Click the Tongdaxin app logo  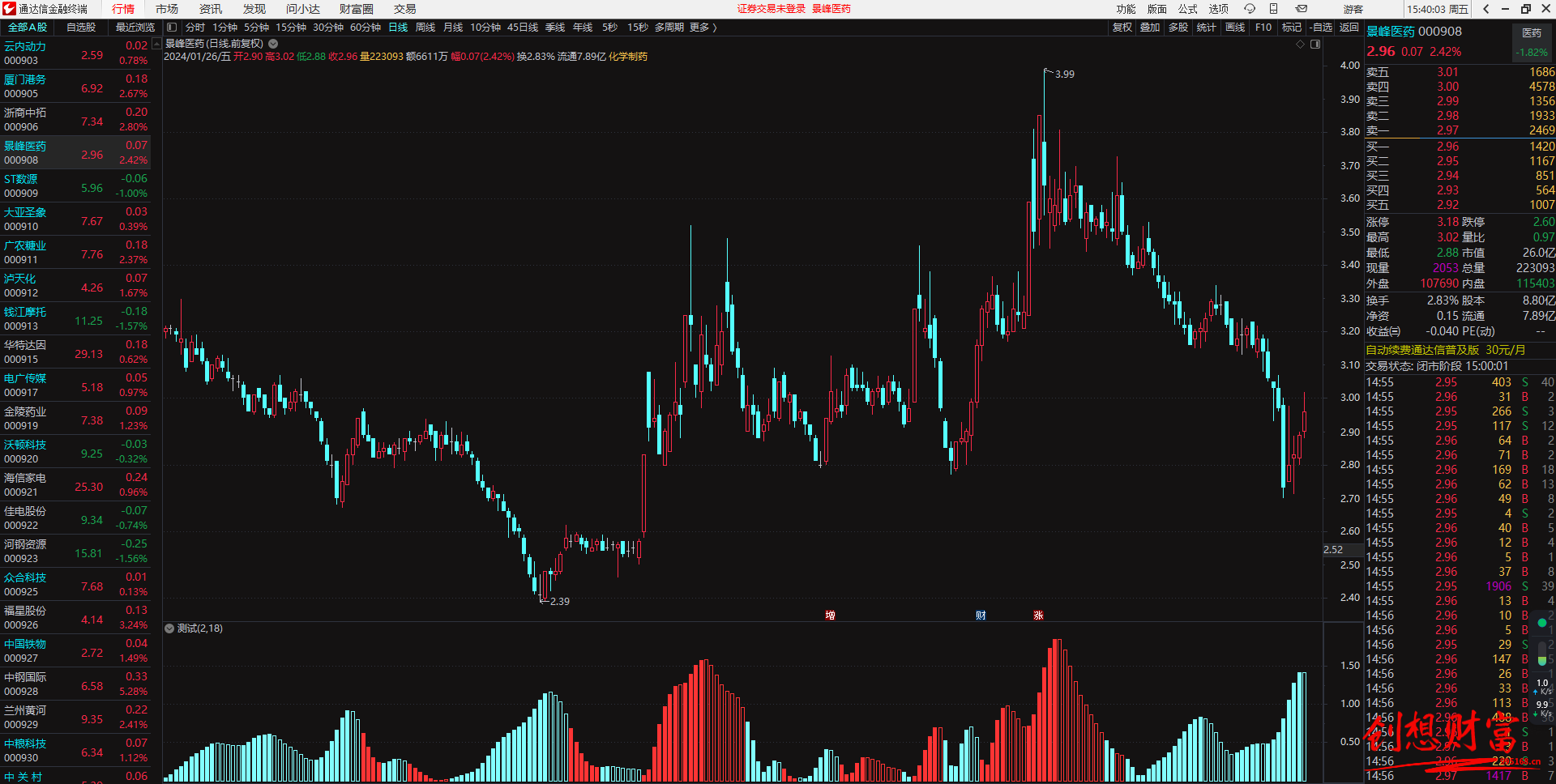[x=9, y=9]
